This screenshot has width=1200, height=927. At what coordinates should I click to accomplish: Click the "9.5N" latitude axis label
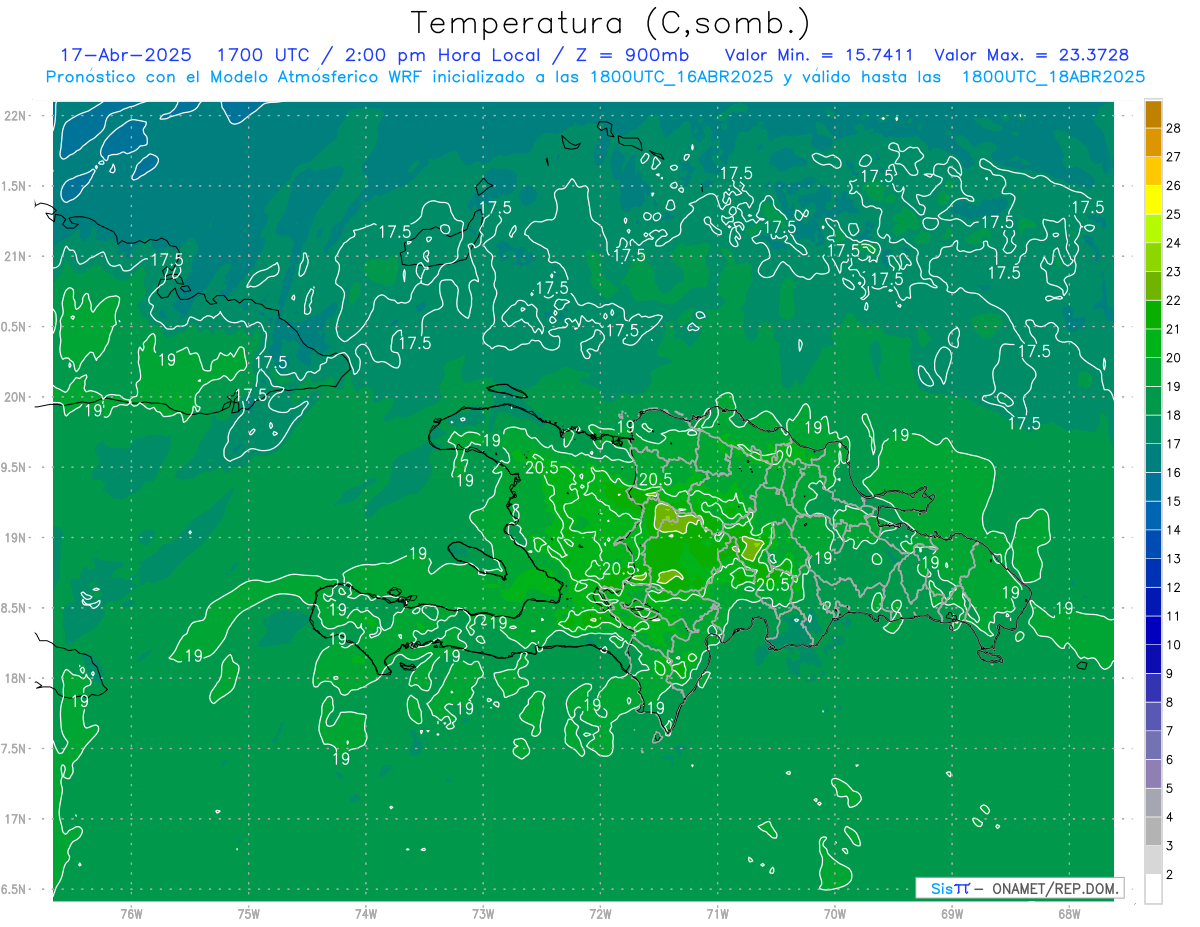click(x=15, y=467)
